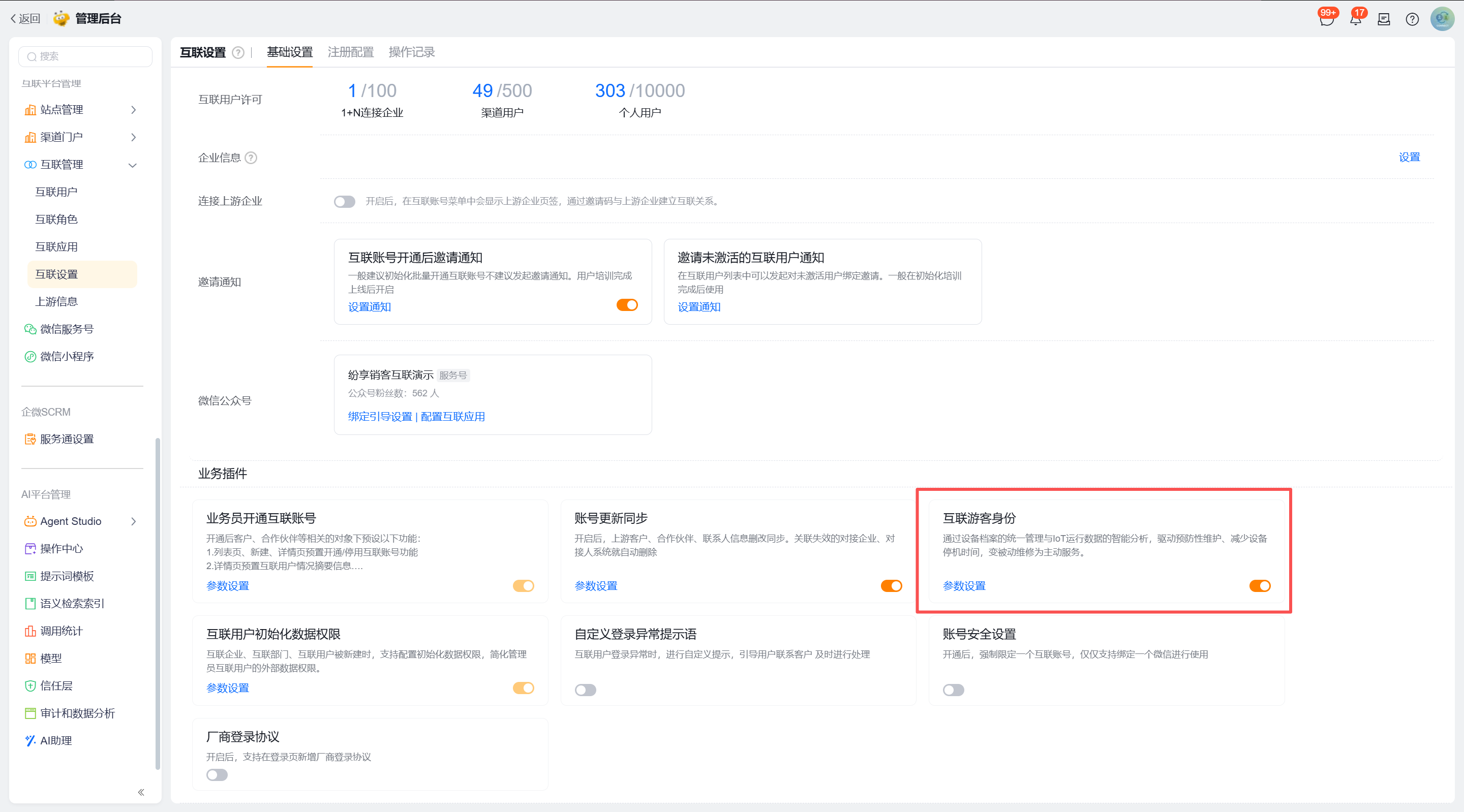Image resolution: width=1464 pixels, height=812 pixels.
Task: Click the 提示词模板 icon
Action: click(x=30, y=576)
